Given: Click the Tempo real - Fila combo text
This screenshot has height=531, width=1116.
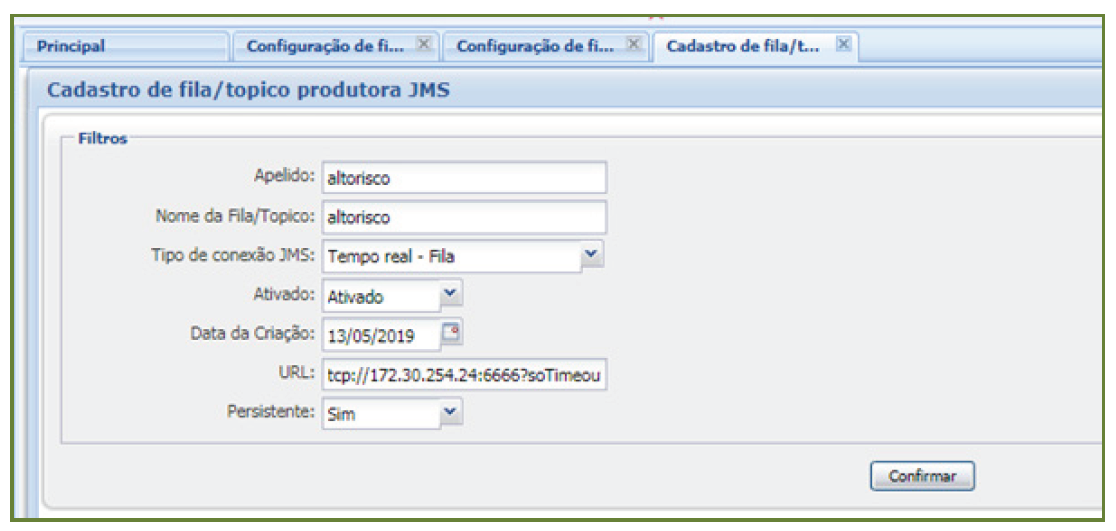Looking at the screenshot, I should (450, 257).
